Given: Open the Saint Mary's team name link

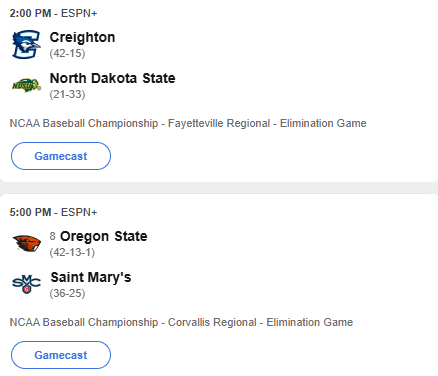Looking at the screenshot, I should pyautogui.click(x=91, y=277).
